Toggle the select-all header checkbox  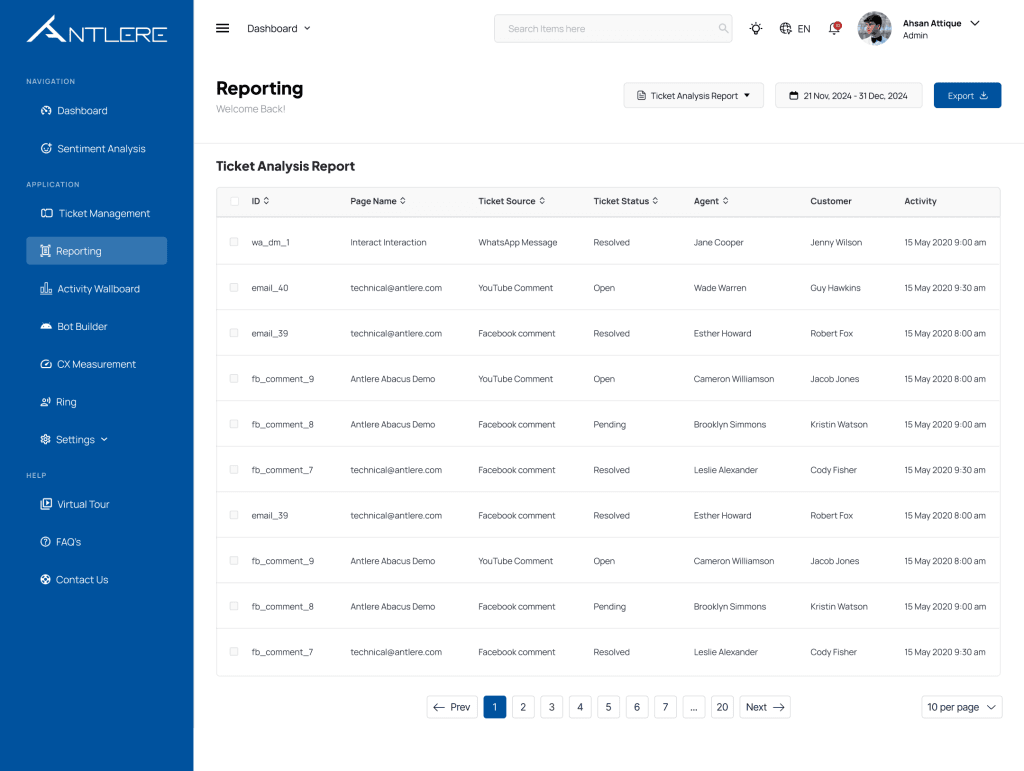coord(234,201)
